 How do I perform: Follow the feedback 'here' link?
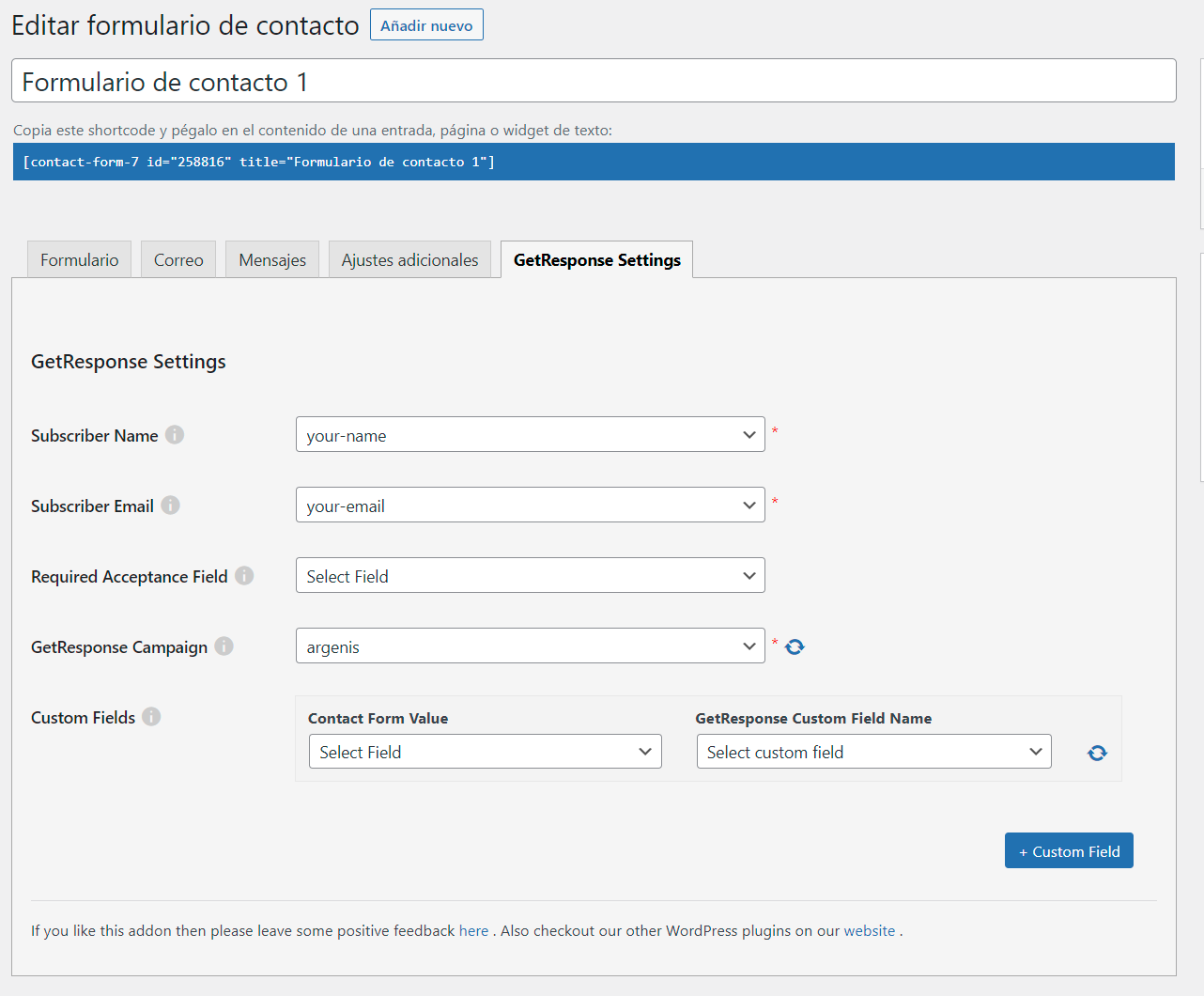pyautogui.click(x=473, y=930)
